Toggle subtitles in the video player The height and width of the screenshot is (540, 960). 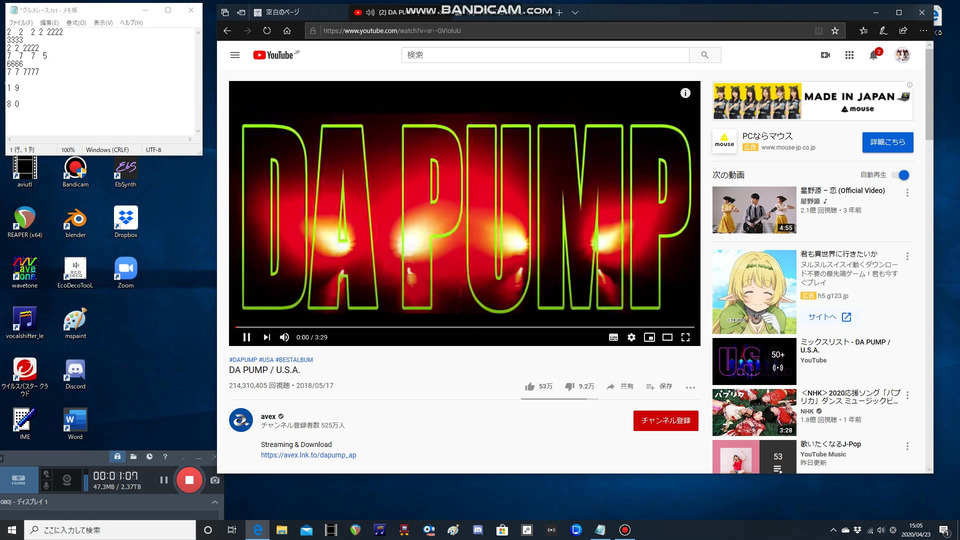[x=613, y=337]
